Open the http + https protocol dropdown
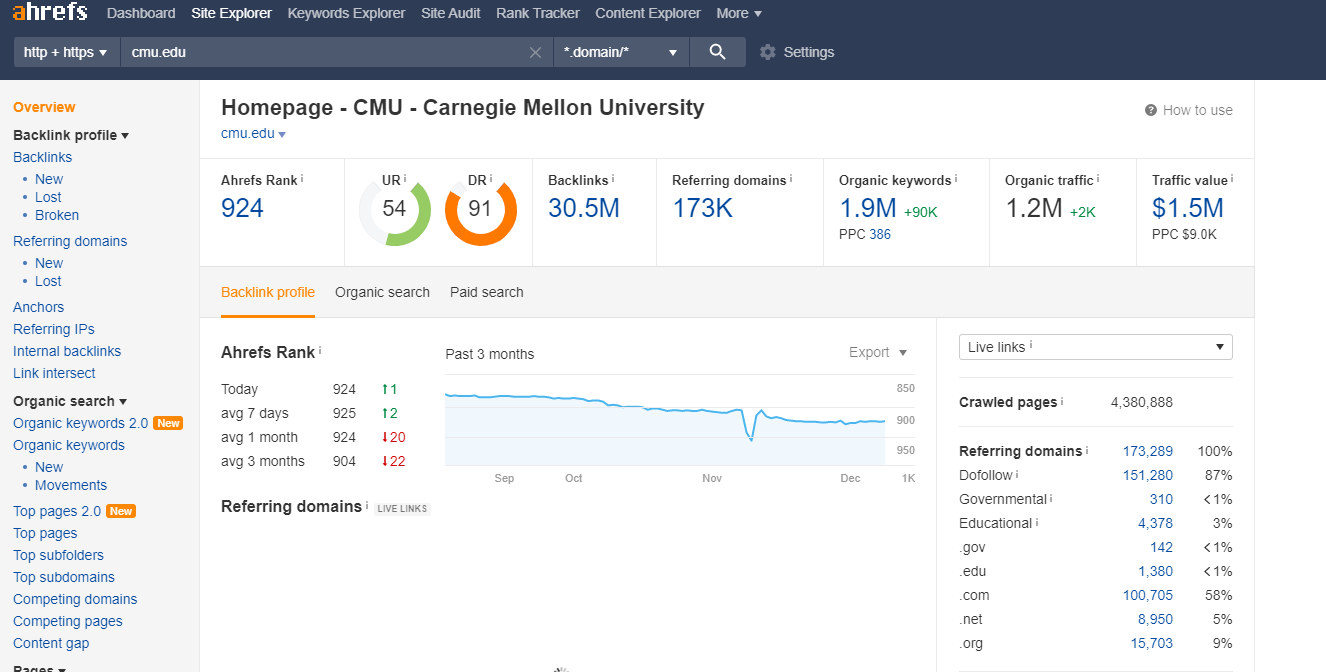 (65, 51)
